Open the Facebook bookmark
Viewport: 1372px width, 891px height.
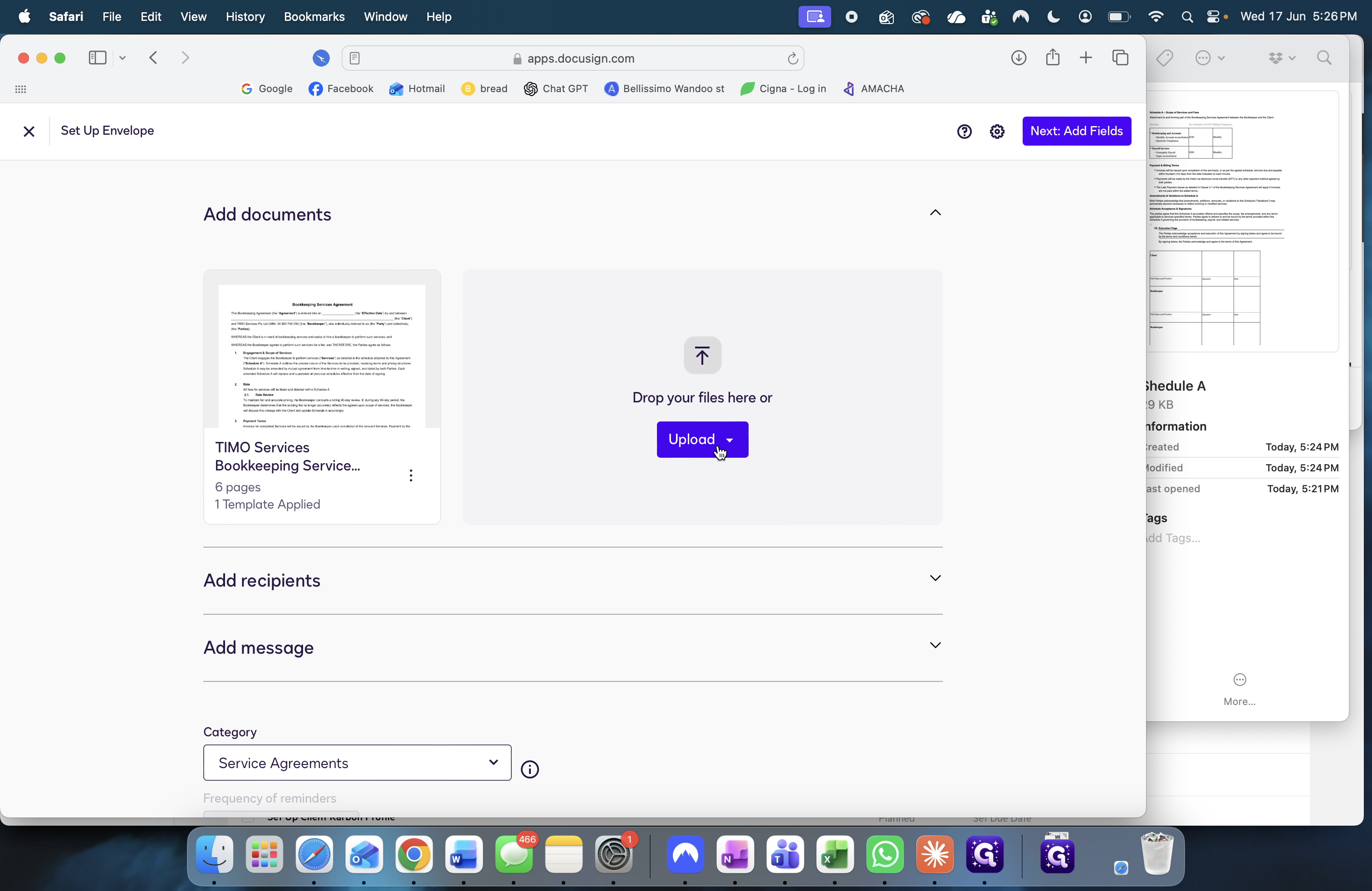[341, 89]
